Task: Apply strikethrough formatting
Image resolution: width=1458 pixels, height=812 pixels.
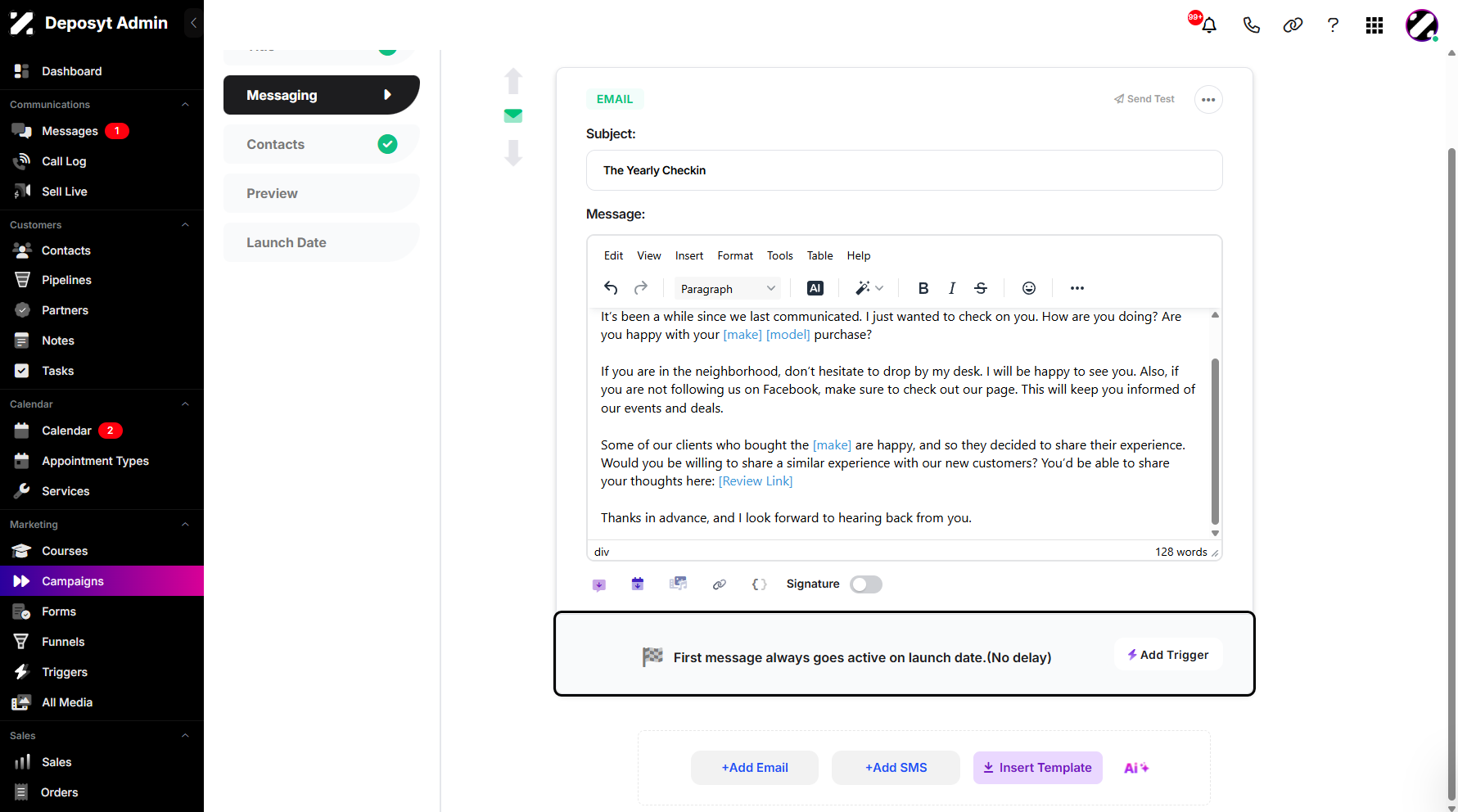Action: point(981,288)
